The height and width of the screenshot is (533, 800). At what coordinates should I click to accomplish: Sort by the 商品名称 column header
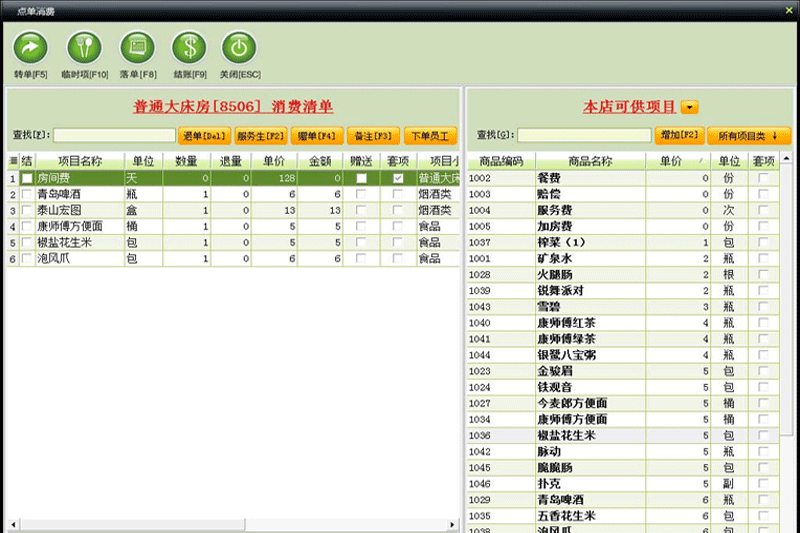click(x=590, y=161)
